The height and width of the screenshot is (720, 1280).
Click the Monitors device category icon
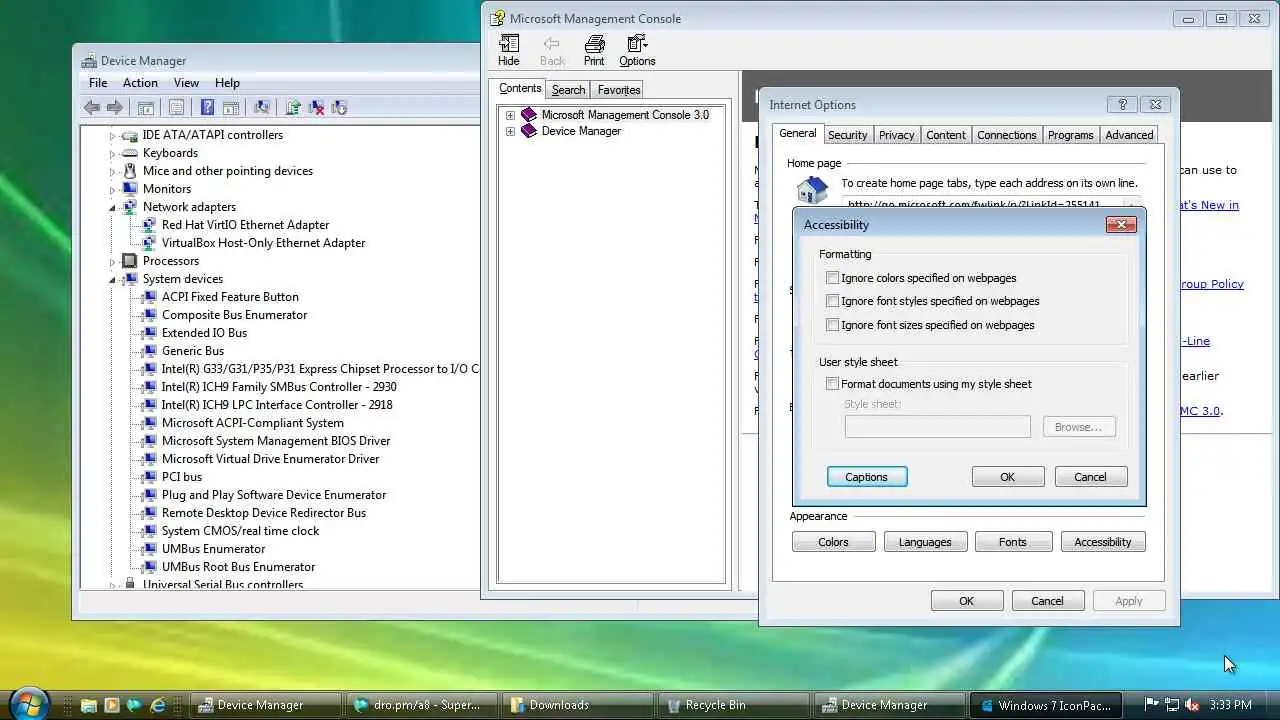tap(129, 189)
